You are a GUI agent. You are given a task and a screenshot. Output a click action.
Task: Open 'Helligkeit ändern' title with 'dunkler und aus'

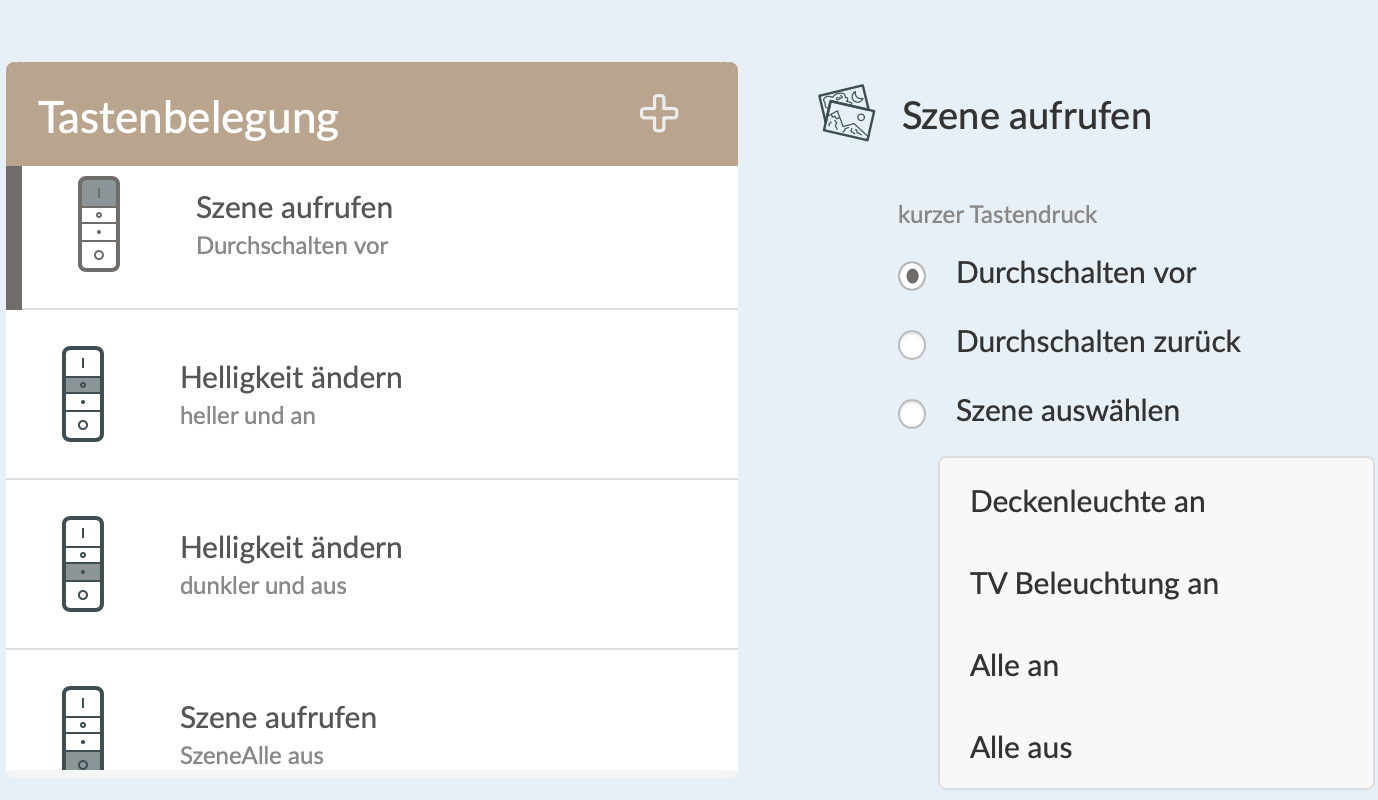pos(291,548)
